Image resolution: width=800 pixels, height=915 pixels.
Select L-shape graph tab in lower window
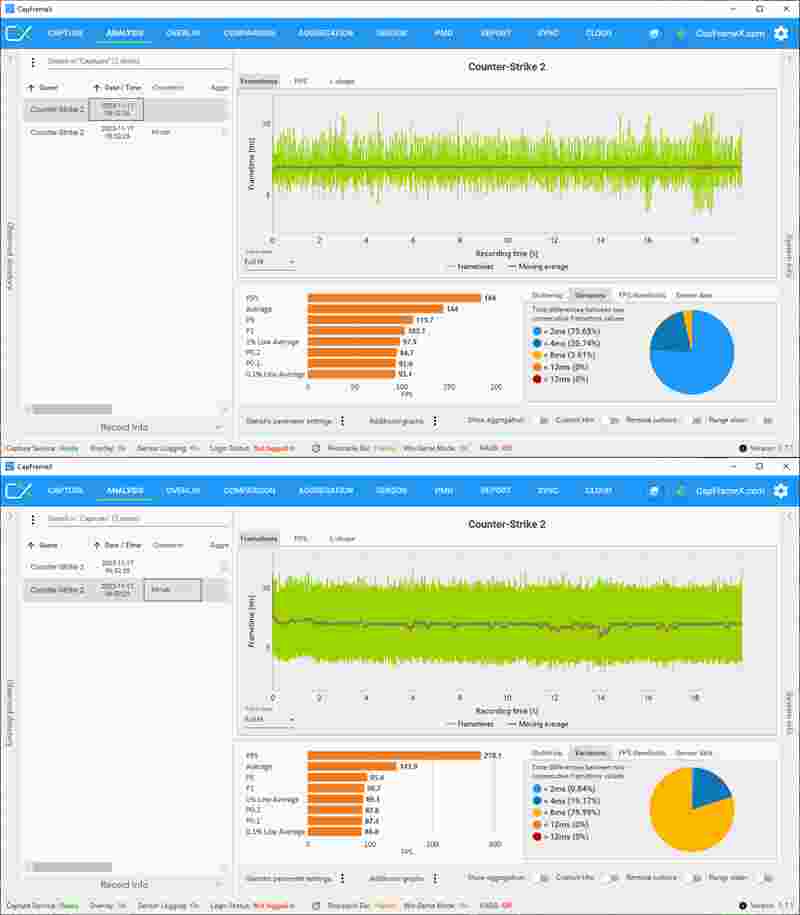(x=343, y=539)
